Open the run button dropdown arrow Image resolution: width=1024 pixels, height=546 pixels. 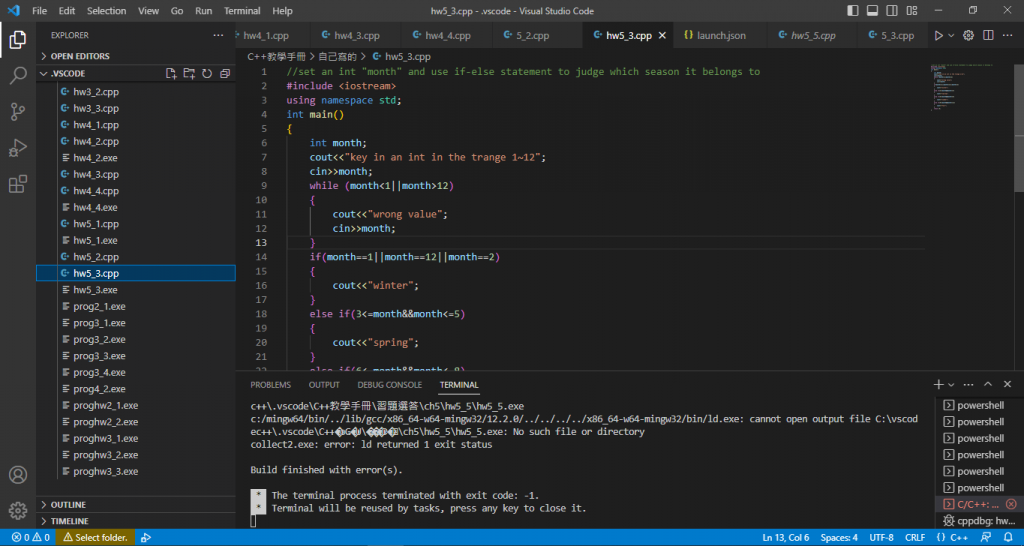point(951,35)
